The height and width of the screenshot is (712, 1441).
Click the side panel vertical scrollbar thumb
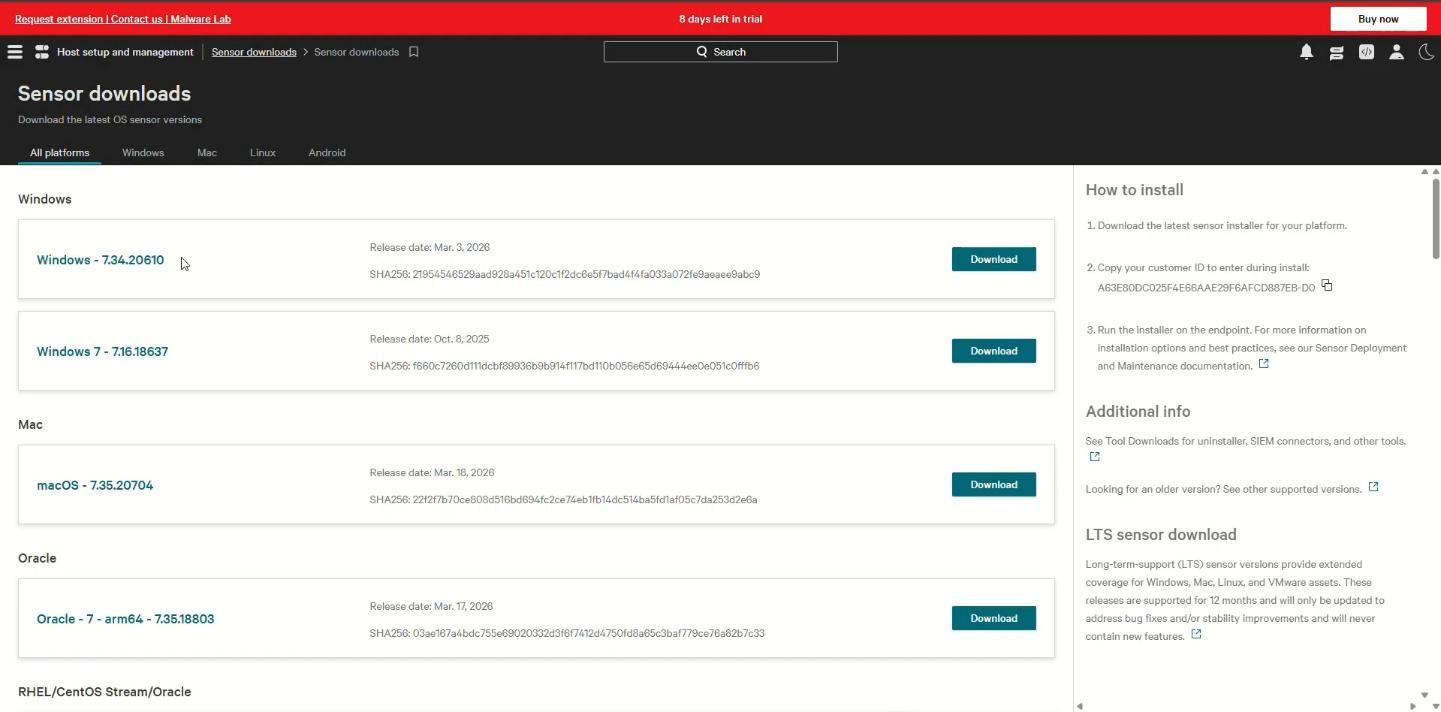(1436, 217)
